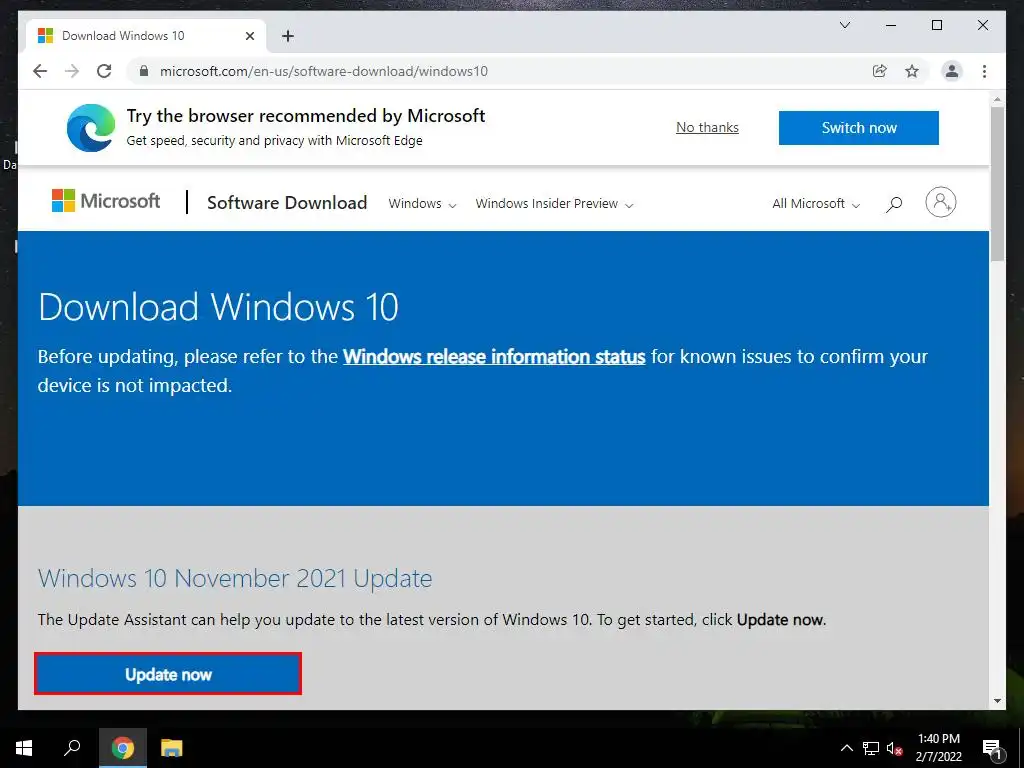This screenshot has width=1024, height=768.
Task: Click the scrollbar up arrow
Action: pos(997,99)
